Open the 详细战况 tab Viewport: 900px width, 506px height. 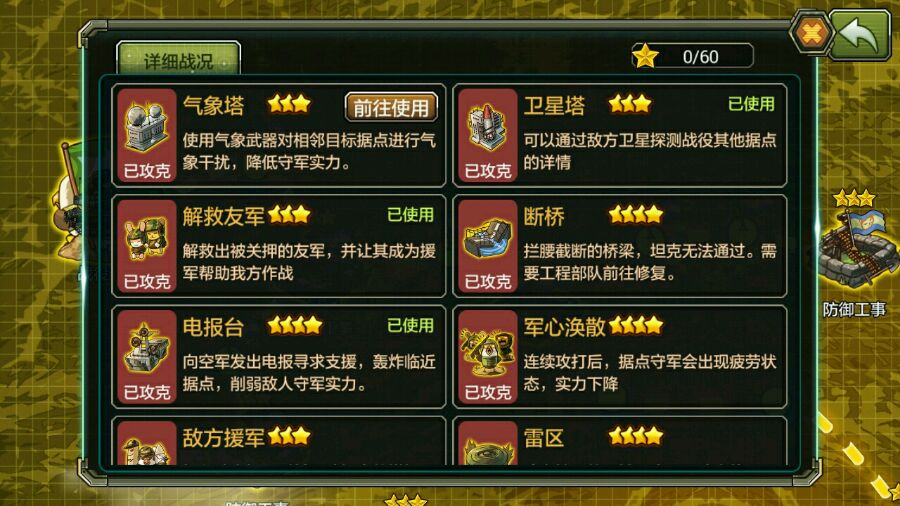coord(179,59)
